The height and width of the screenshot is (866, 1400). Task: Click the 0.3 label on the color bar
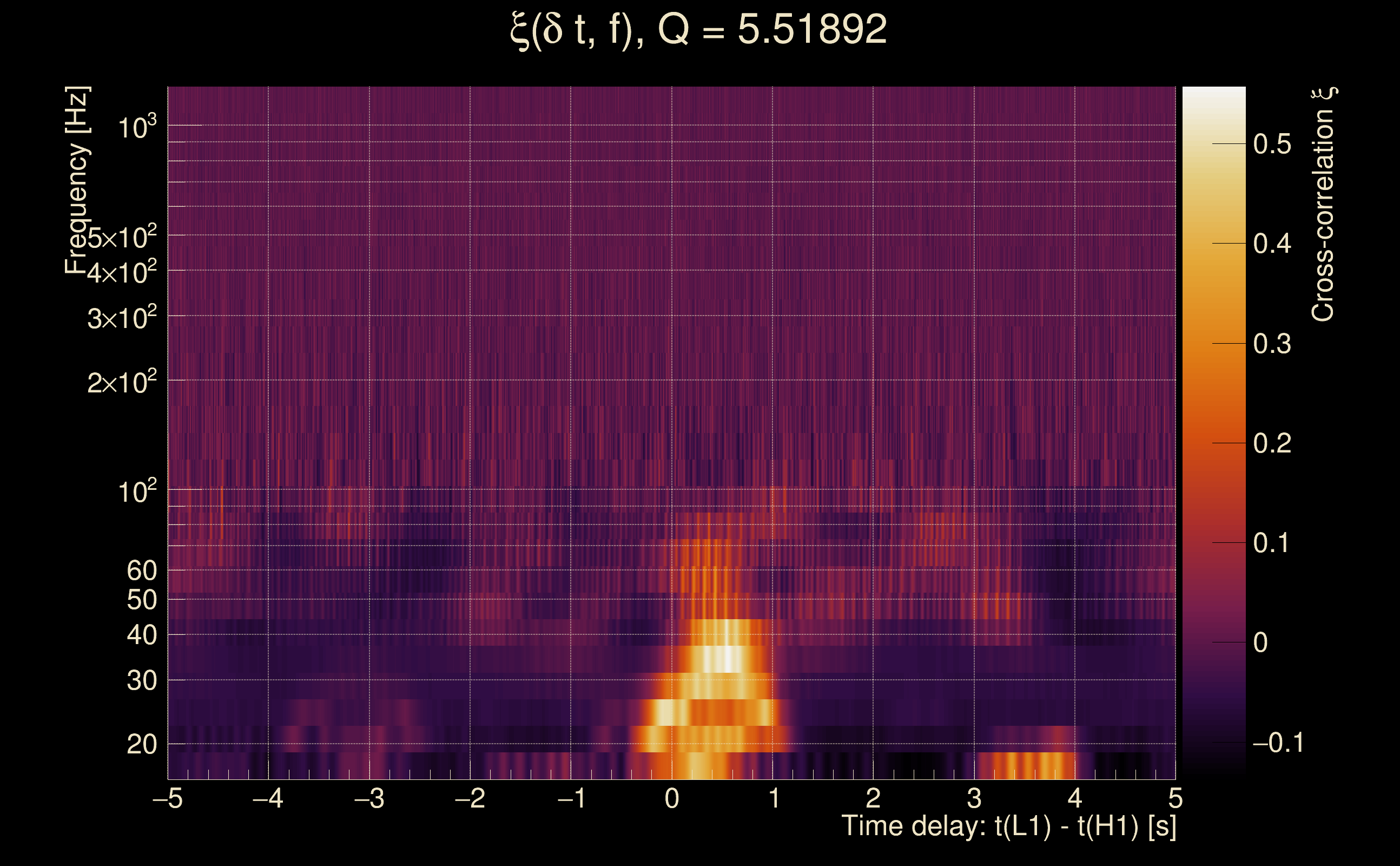1272,344
